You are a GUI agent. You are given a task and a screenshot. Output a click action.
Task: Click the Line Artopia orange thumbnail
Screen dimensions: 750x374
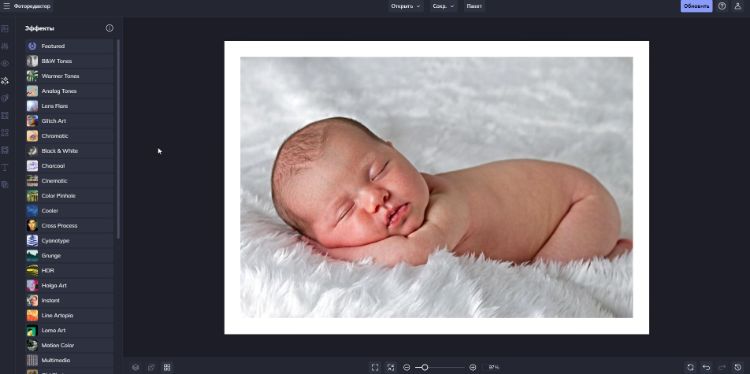coord(32,315)
